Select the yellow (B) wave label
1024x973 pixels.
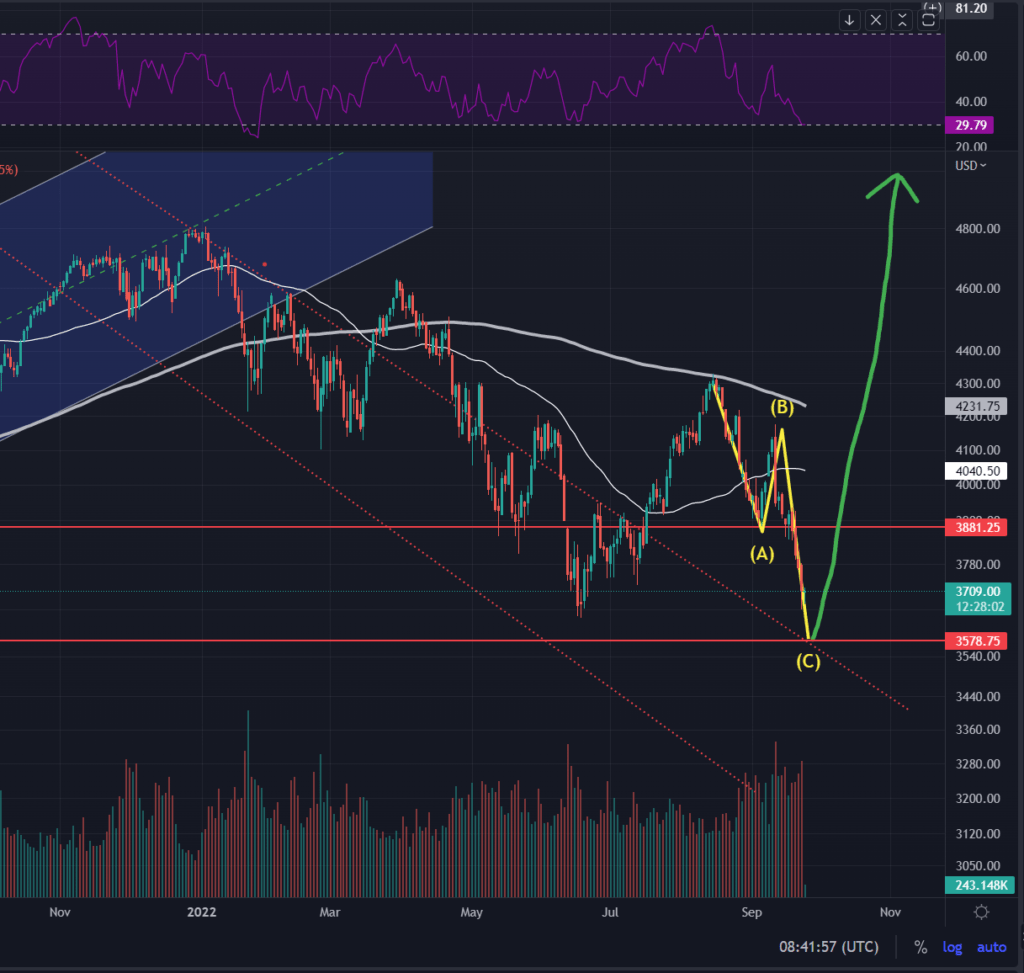pyautogui.click(x=782, y=407)
